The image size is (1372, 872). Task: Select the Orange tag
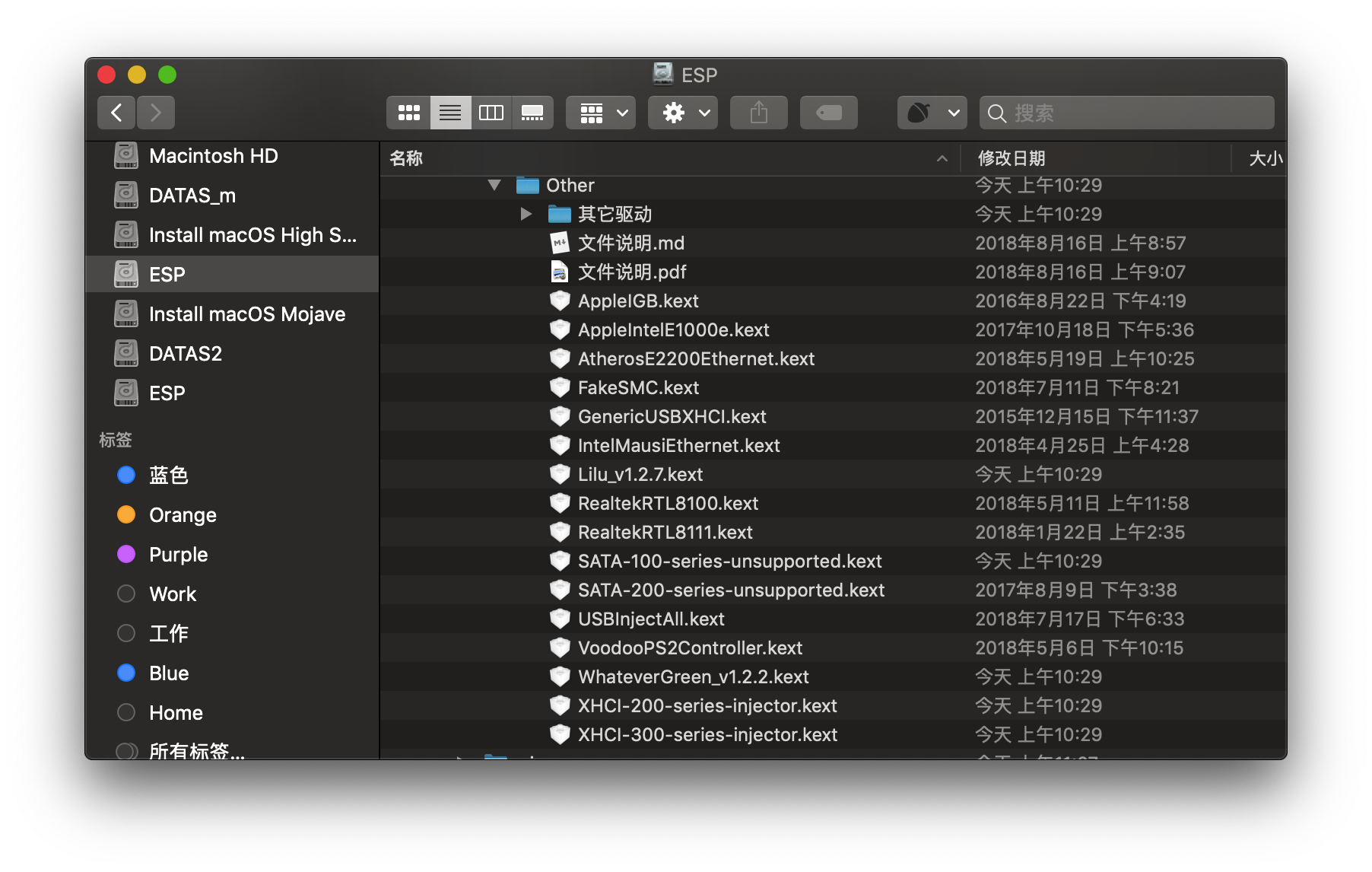pos(232,515)
